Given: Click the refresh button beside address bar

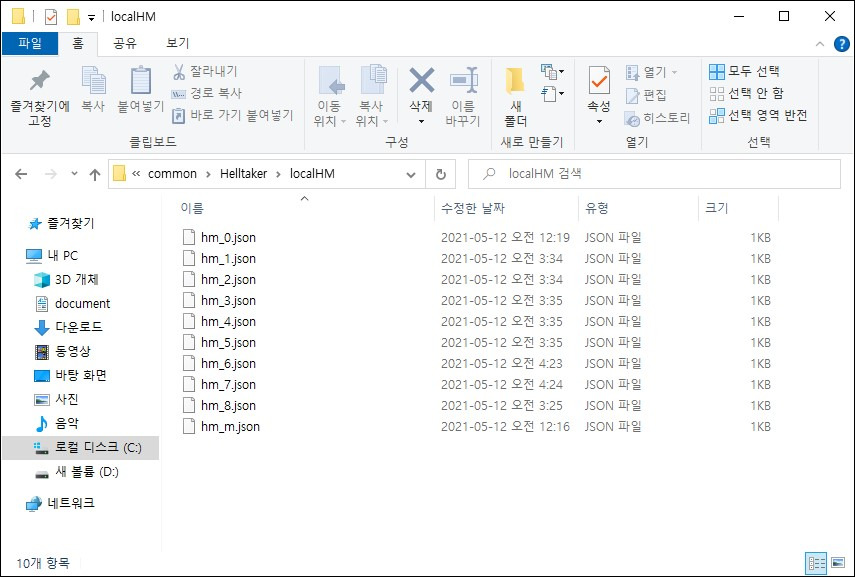Looking at the screenshot, I should tap(441, 174).
